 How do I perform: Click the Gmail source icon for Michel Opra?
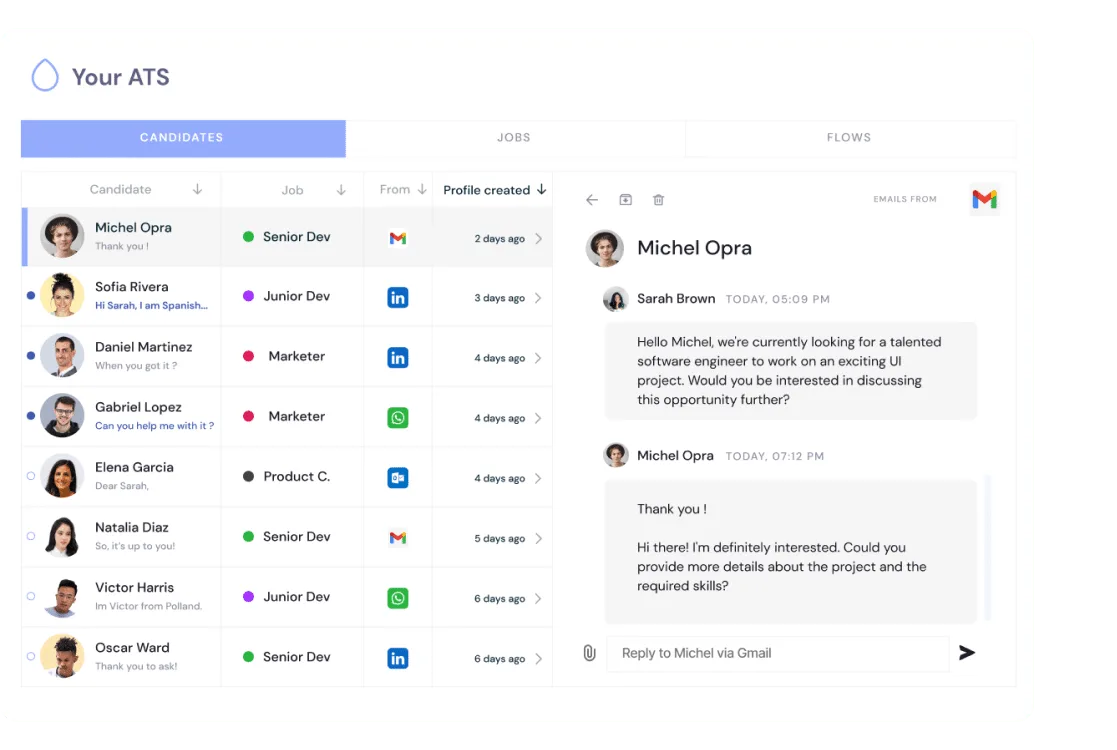point(398,238)
